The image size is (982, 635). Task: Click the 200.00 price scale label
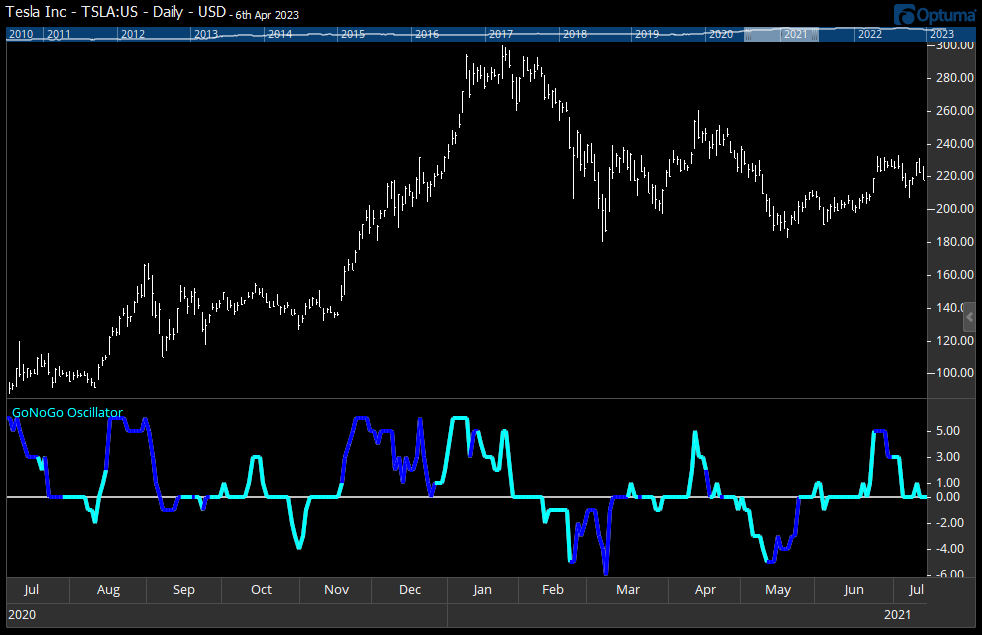tap(955, 209)
